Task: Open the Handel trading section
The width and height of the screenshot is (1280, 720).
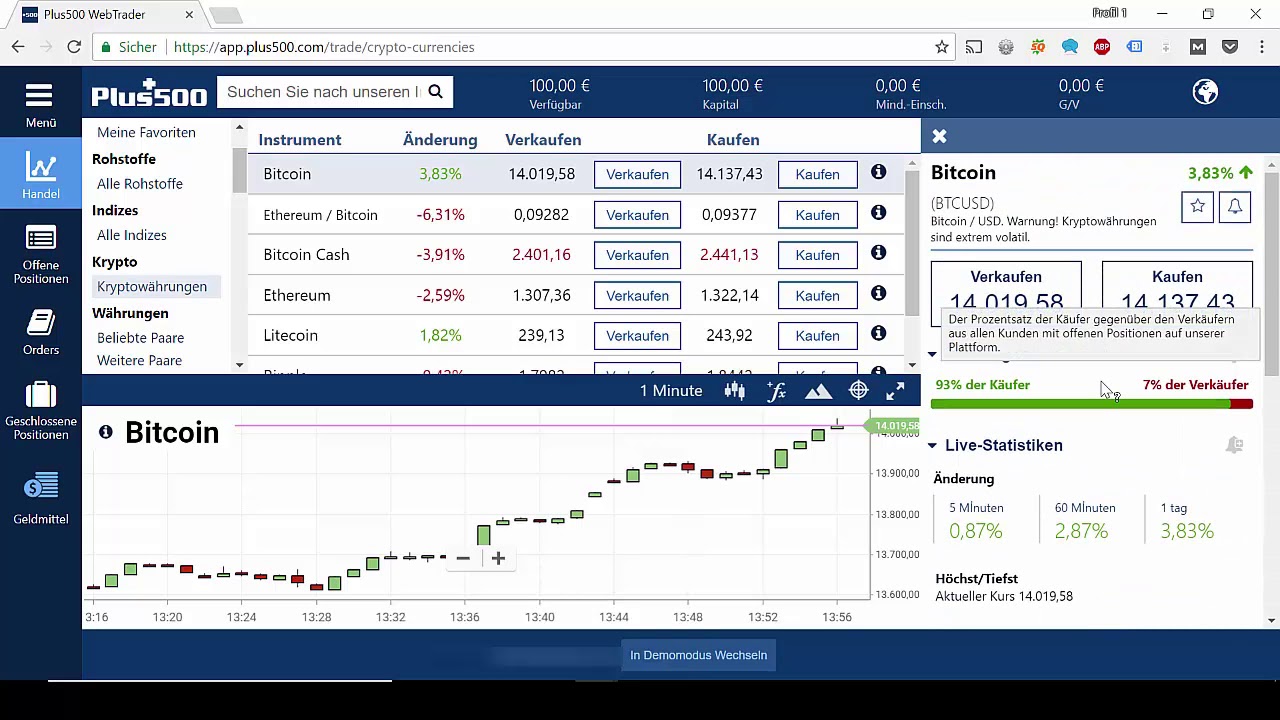Action: click(41, 173)
